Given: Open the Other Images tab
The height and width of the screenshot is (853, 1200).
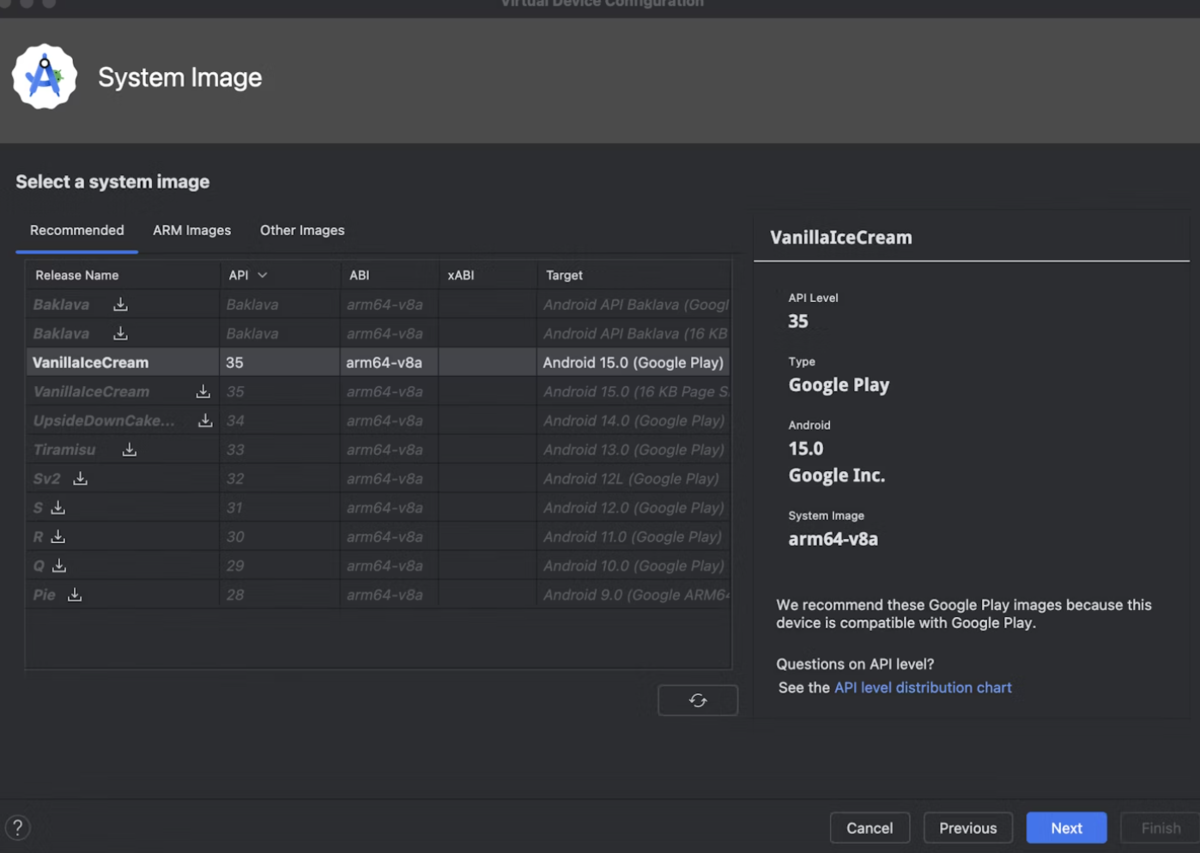Looking at the screenshot, I should (302, 230).
